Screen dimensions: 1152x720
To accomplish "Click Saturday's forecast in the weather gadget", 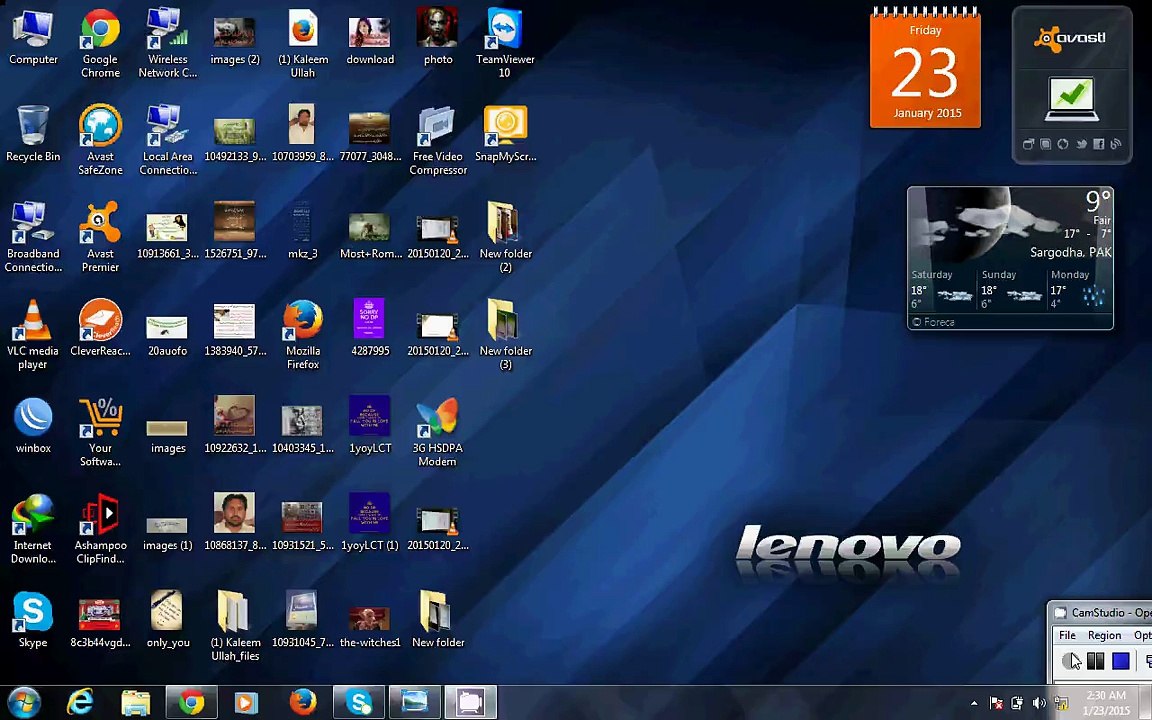I will 943,289.
